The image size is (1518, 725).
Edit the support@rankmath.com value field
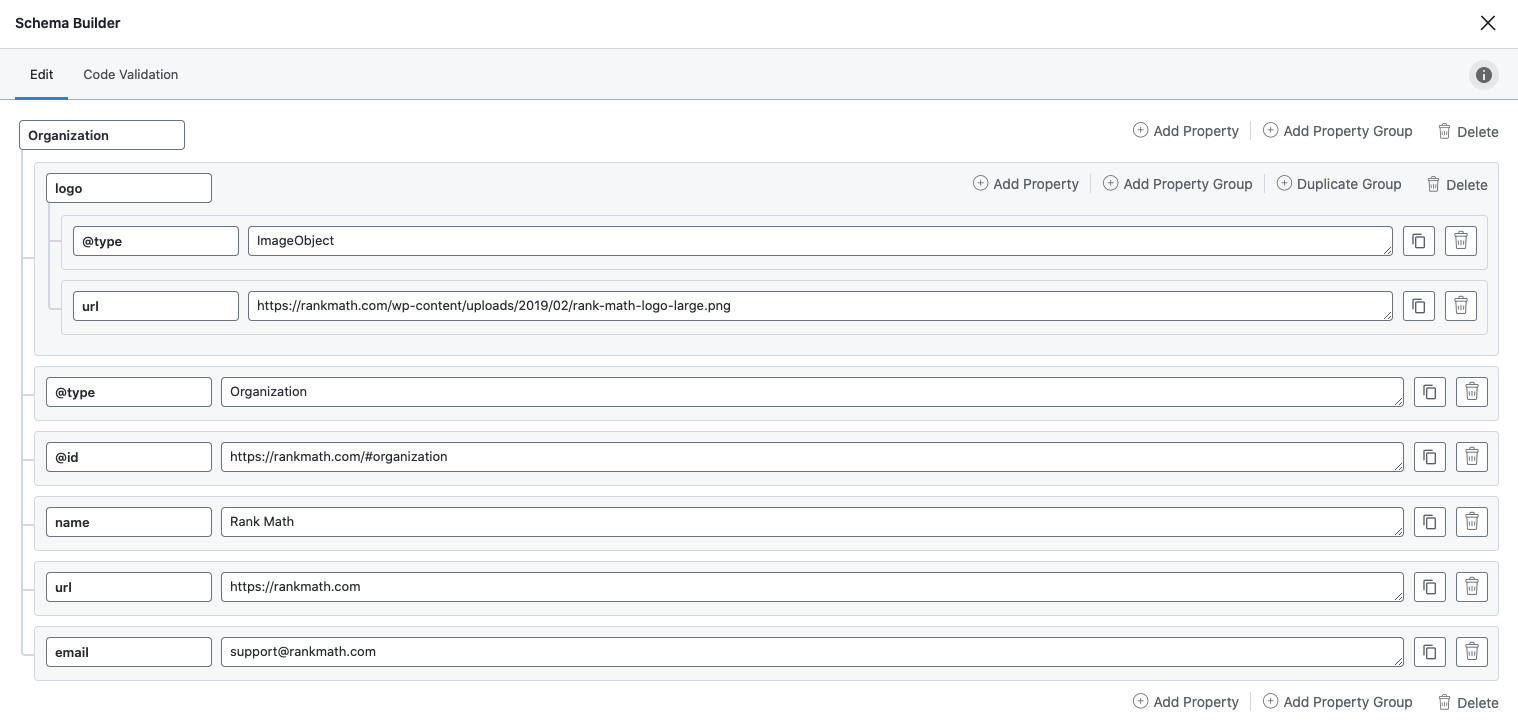click(812, 652)
